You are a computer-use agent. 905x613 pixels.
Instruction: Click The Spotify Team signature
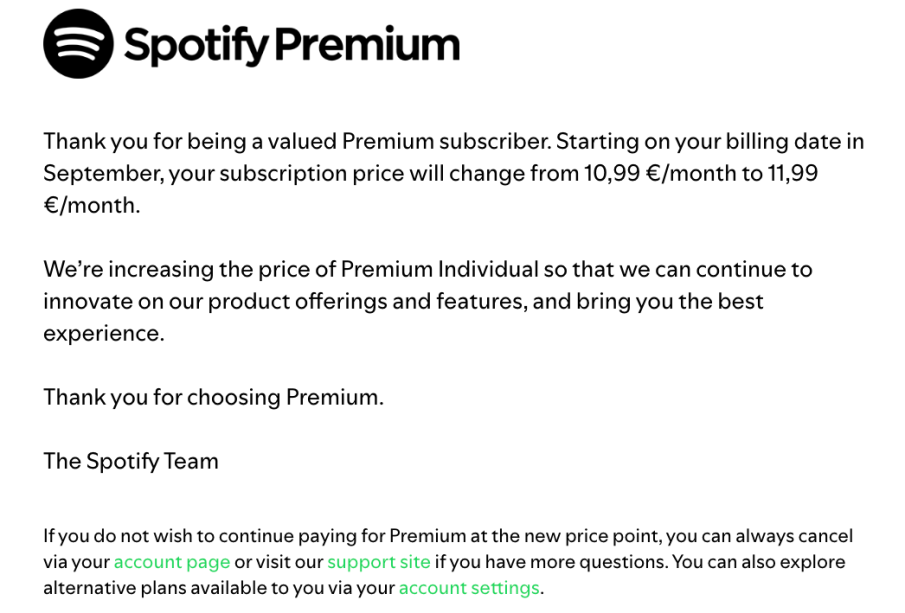point(130,461)
